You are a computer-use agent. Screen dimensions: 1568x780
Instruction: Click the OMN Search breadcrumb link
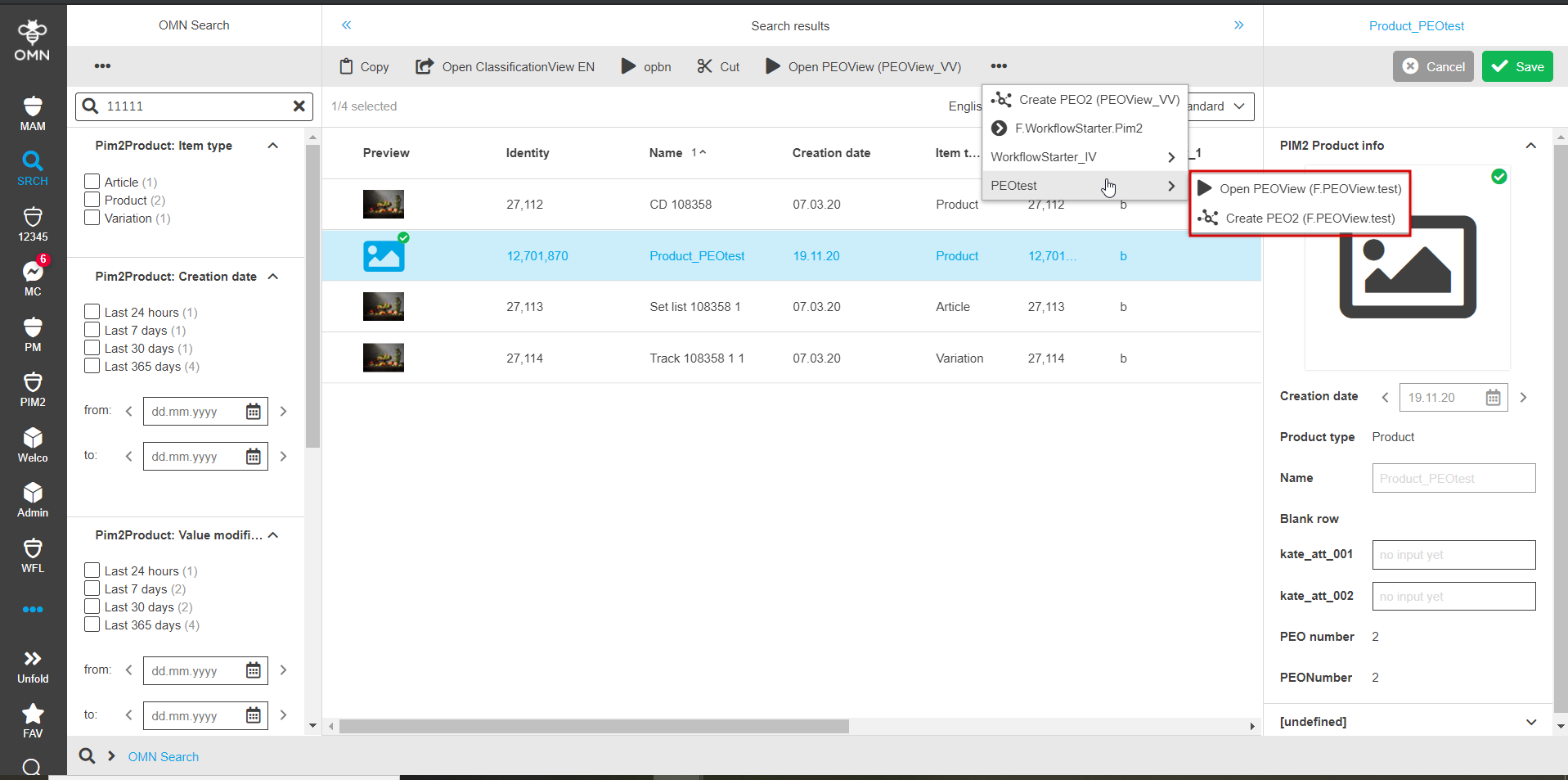pos(164,757)
